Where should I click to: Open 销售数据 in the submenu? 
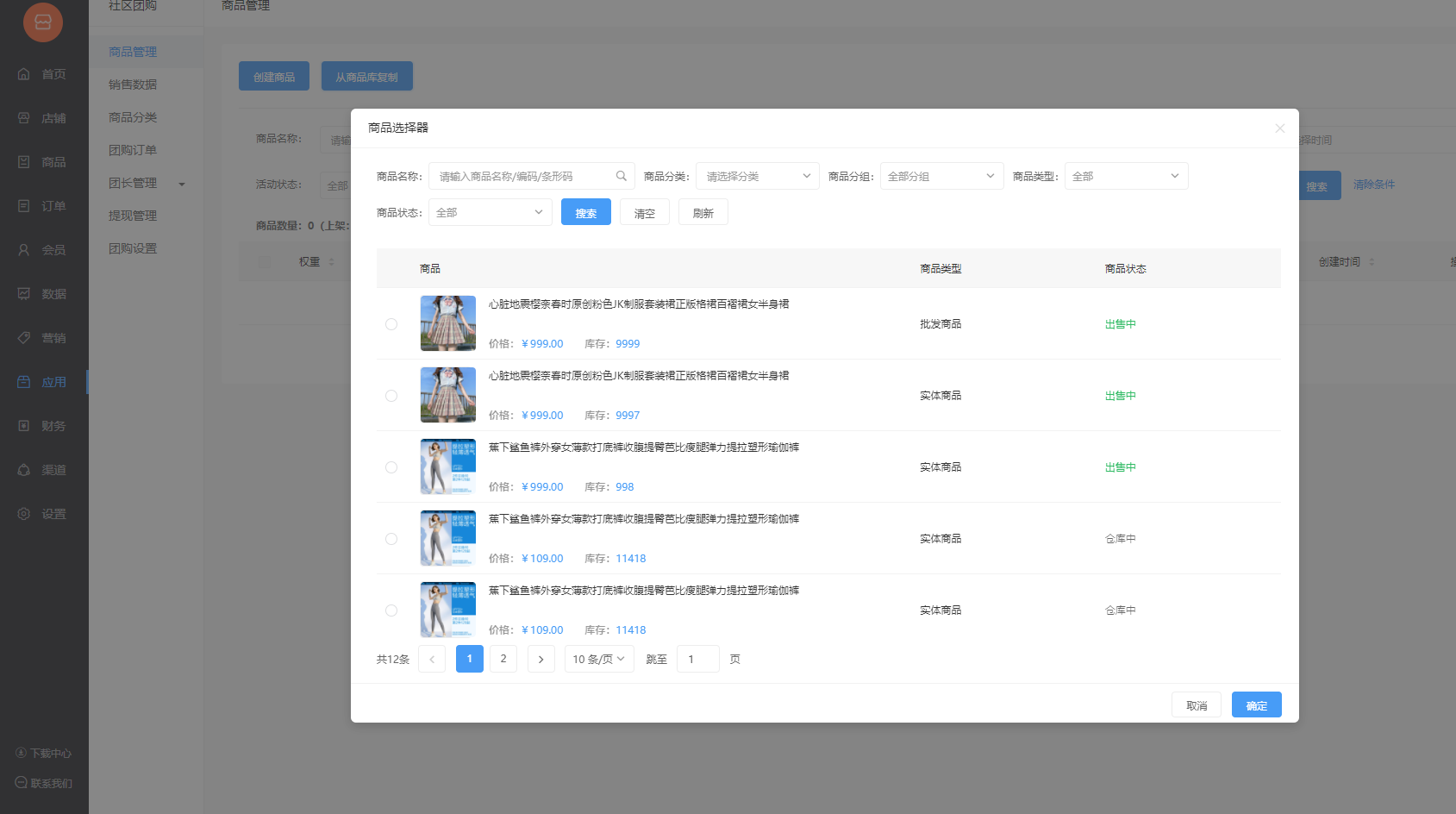[133, 85]
